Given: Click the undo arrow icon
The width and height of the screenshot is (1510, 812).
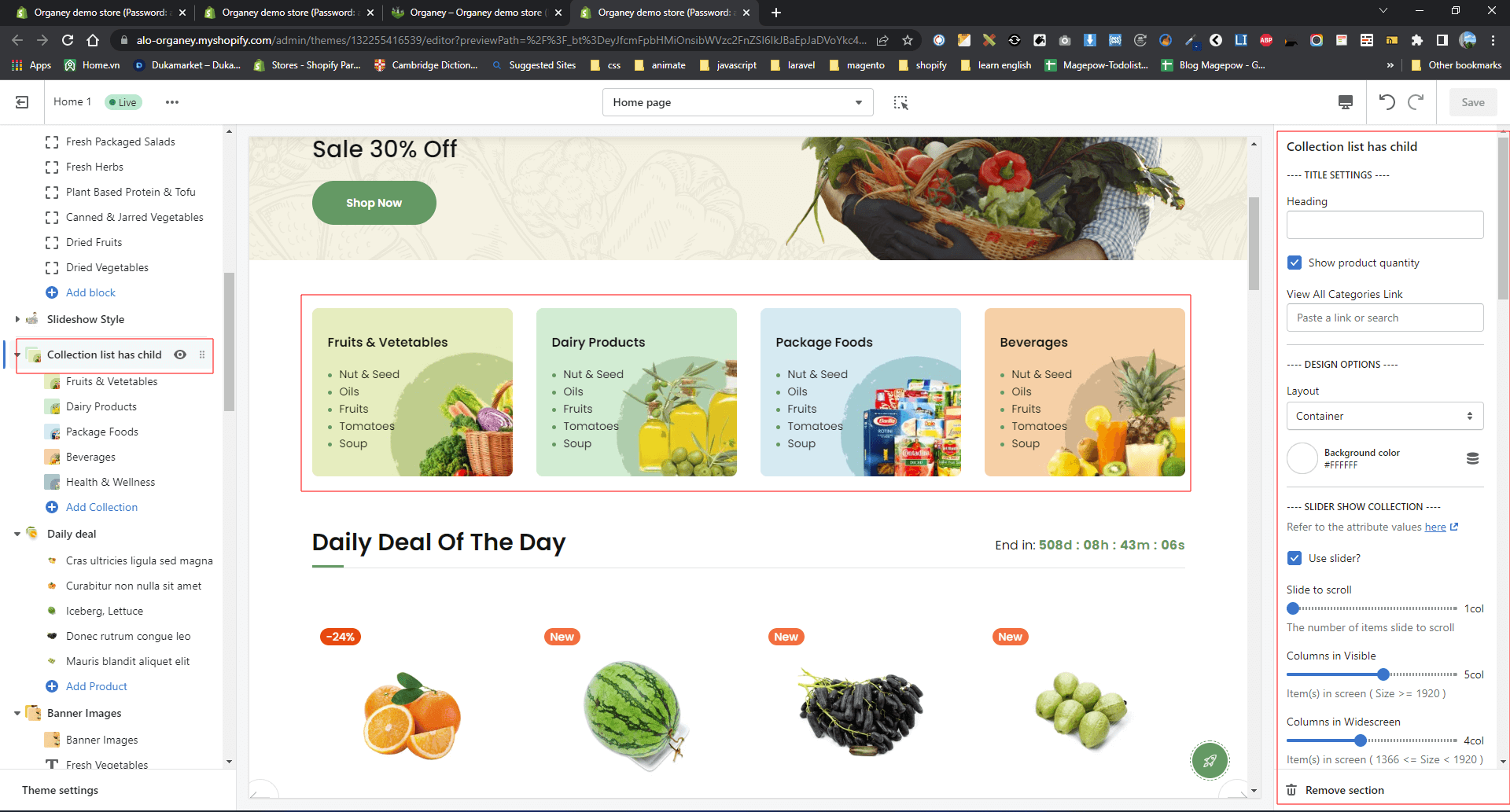Looking at the screenshot, I should click(1387, 102).
